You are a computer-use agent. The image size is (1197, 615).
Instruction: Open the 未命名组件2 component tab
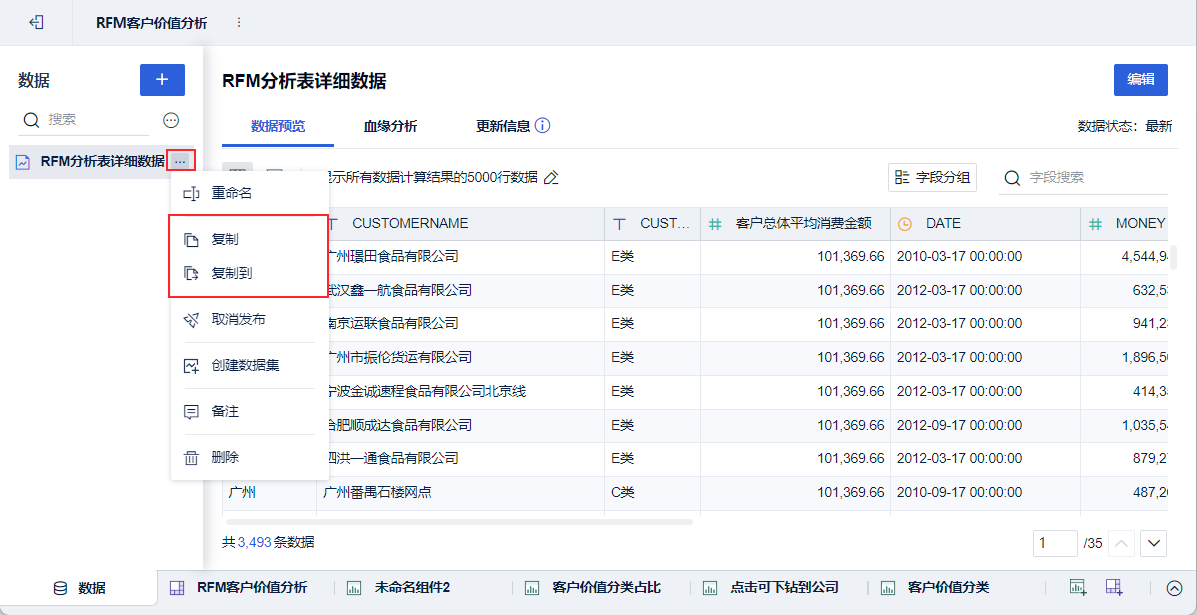tap(398, 588)
